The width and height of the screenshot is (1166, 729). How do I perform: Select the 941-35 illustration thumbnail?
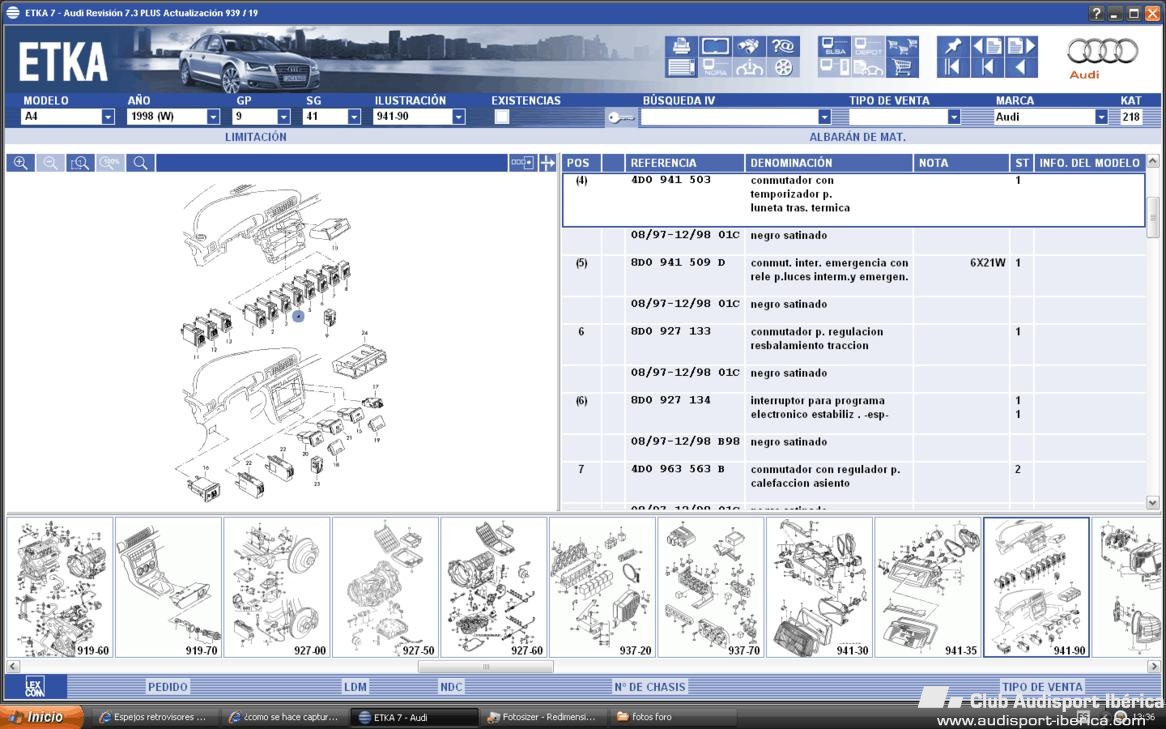click(928, 587)
